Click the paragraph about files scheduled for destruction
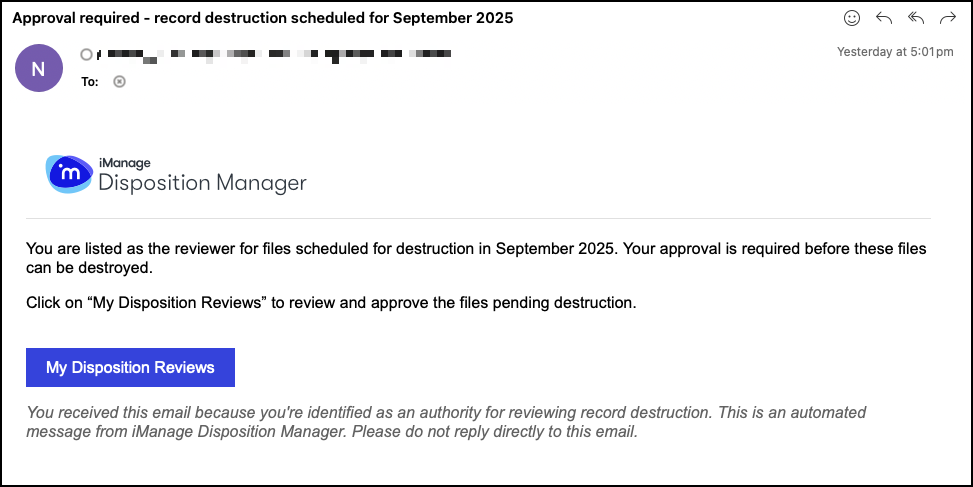This screenshot has height=487, width=973. [476, 258]
